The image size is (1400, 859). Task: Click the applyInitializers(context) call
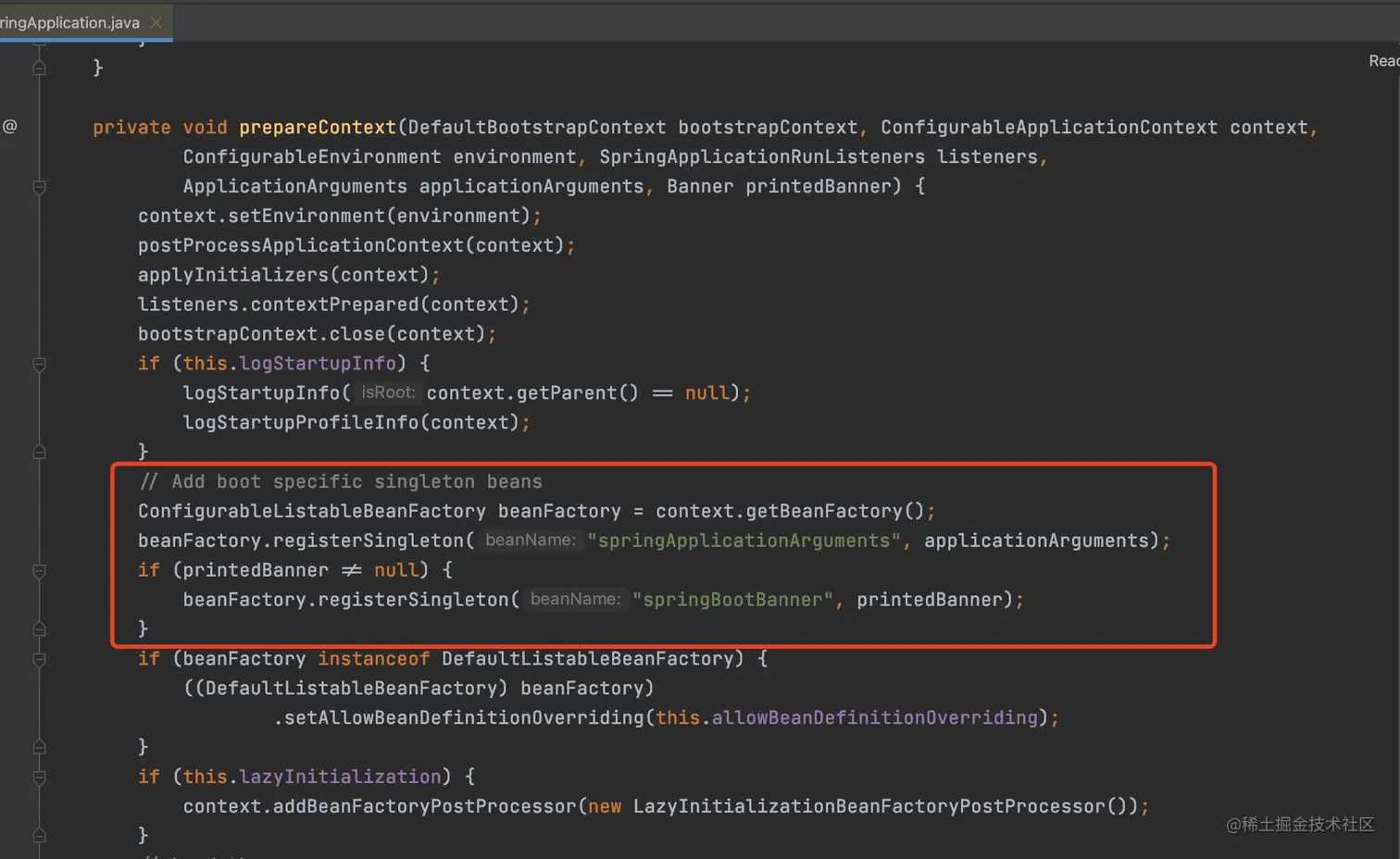pos(283,275)
